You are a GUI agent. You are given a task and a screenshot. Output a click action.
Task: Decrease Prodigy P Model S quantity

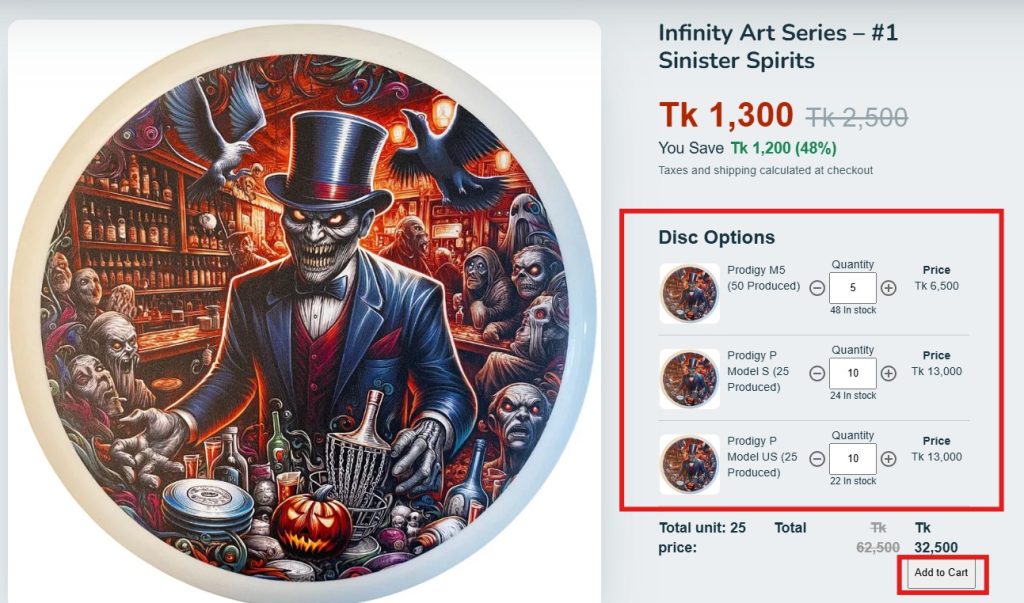click(x=817, y=373)
